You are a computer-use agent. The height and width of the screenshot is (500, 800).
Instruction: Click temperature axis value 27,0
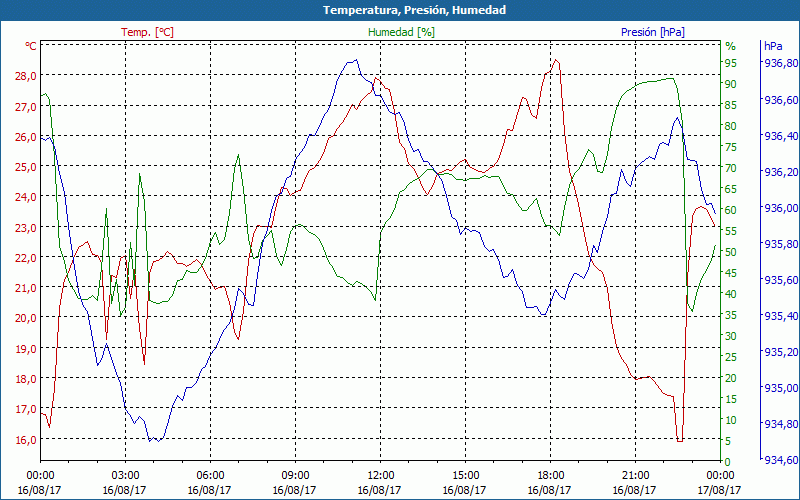pos(26,106)
